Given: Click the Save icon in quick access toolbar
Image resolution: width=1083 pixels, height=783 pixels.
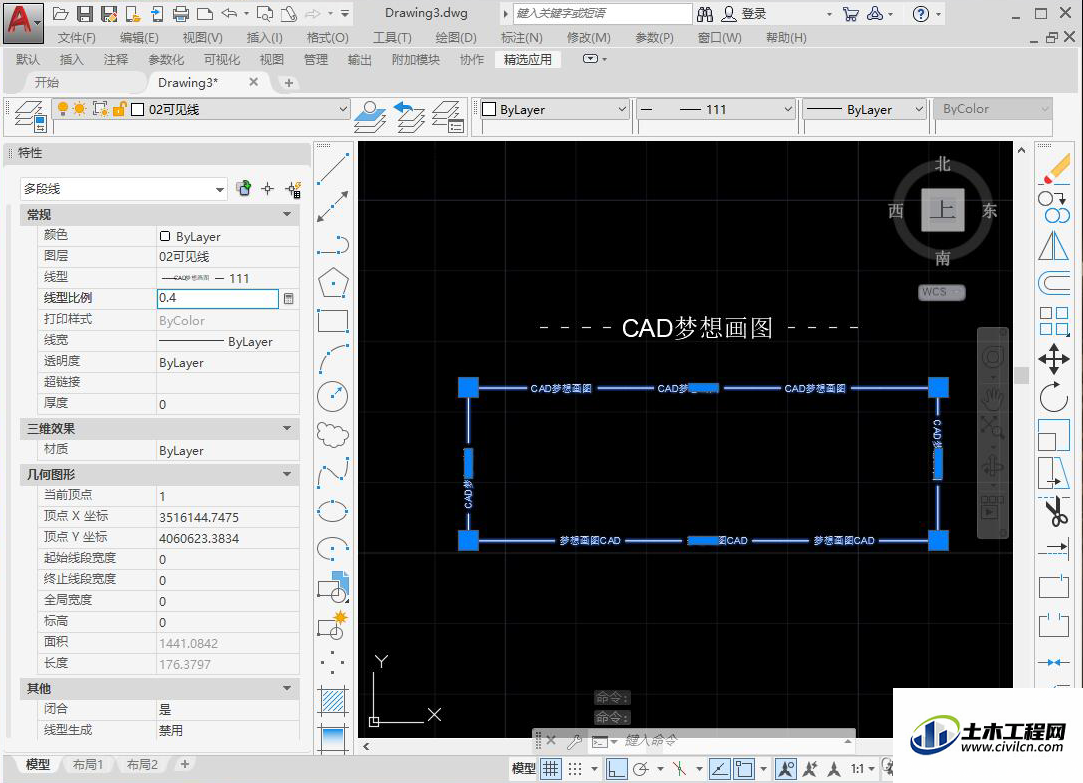Looking at the screenshot, I should point(85,14).
